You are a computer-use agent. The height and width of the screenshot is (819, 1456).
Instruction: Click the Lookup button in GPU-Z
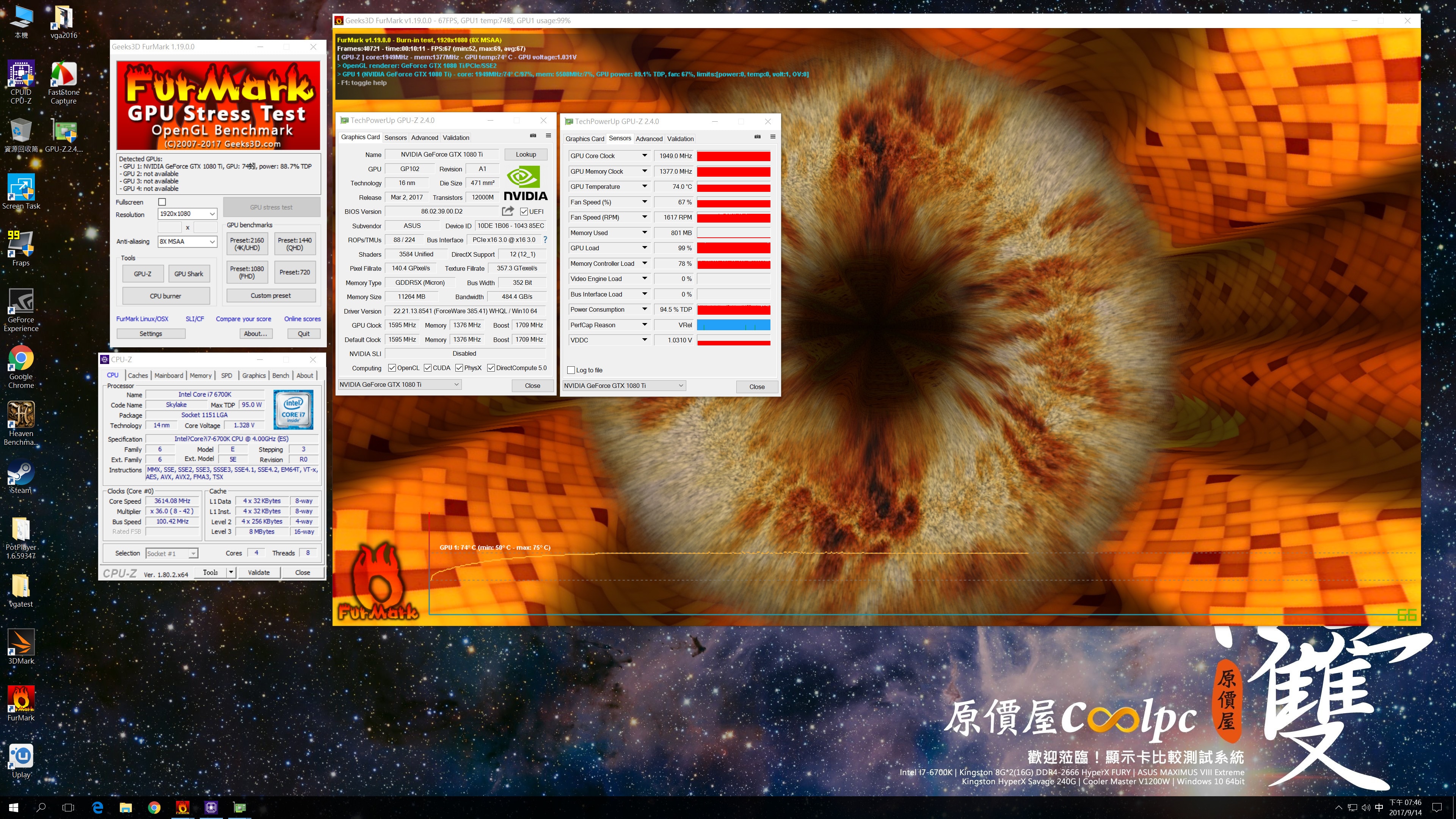click(x=526, y=154)
